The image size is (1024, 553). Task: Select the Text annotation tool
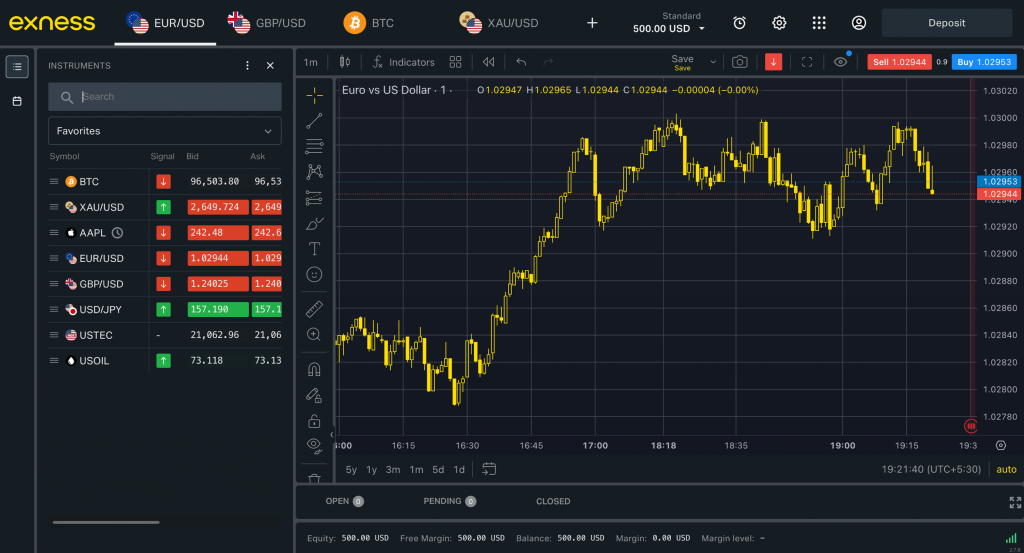pyautogui.click(x=314, y=249)
